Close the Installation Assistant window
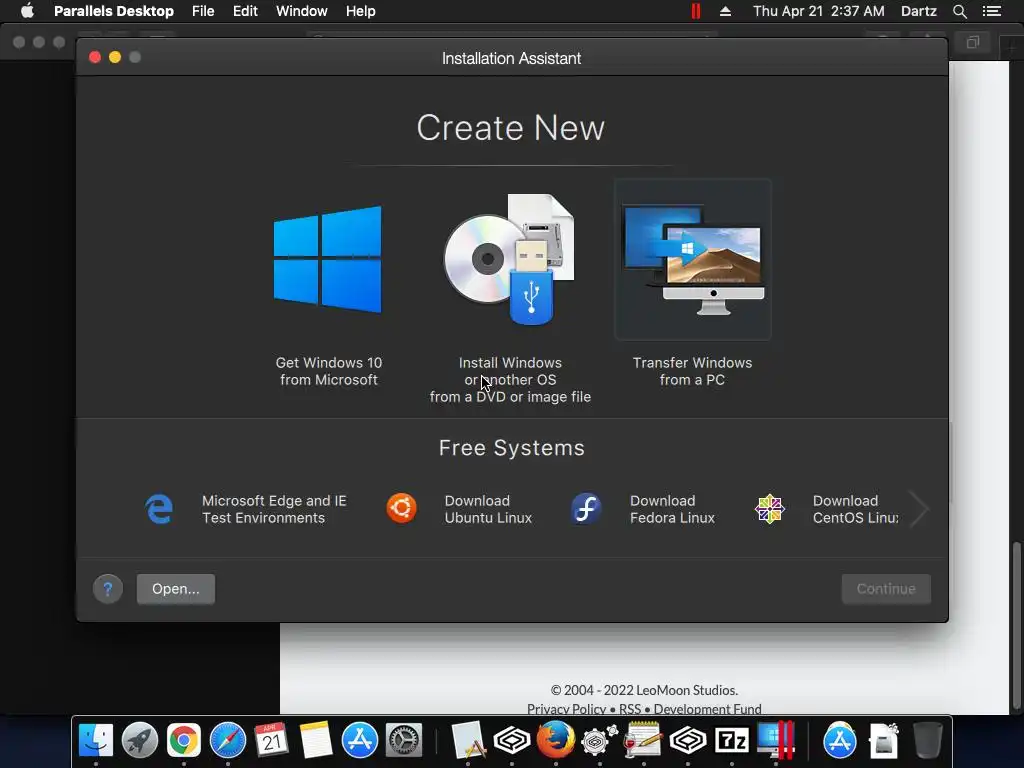Screen dimensions: 1024x768 click(95, 57)
